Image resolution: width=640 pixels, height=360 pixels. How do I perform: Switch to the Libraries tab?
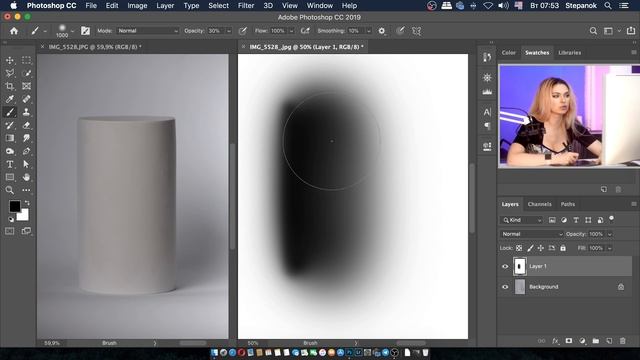(x=569, y=53)
